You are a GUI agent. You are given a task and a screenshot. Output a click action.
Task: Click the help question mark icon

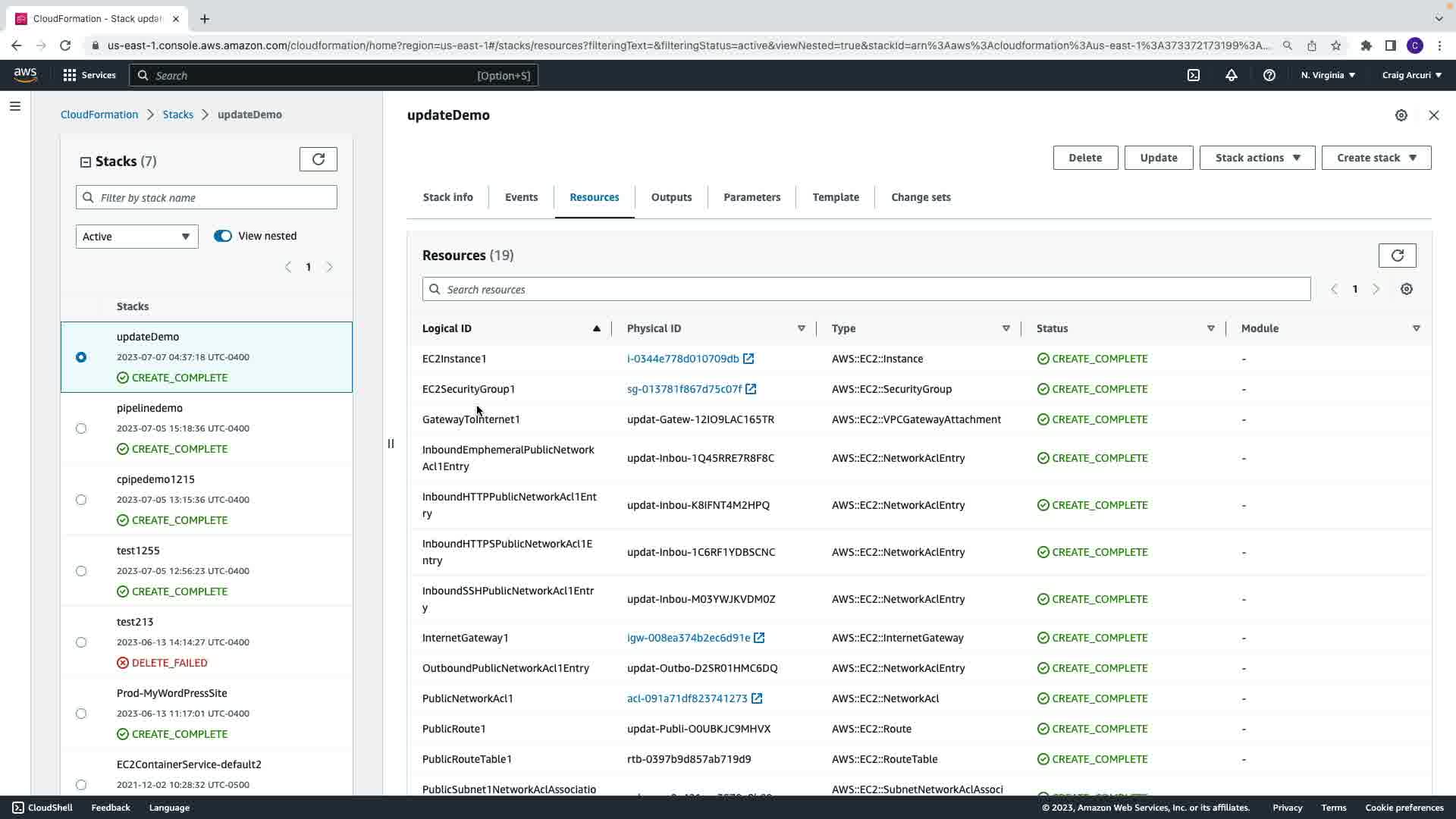(x=1269, y=75)
